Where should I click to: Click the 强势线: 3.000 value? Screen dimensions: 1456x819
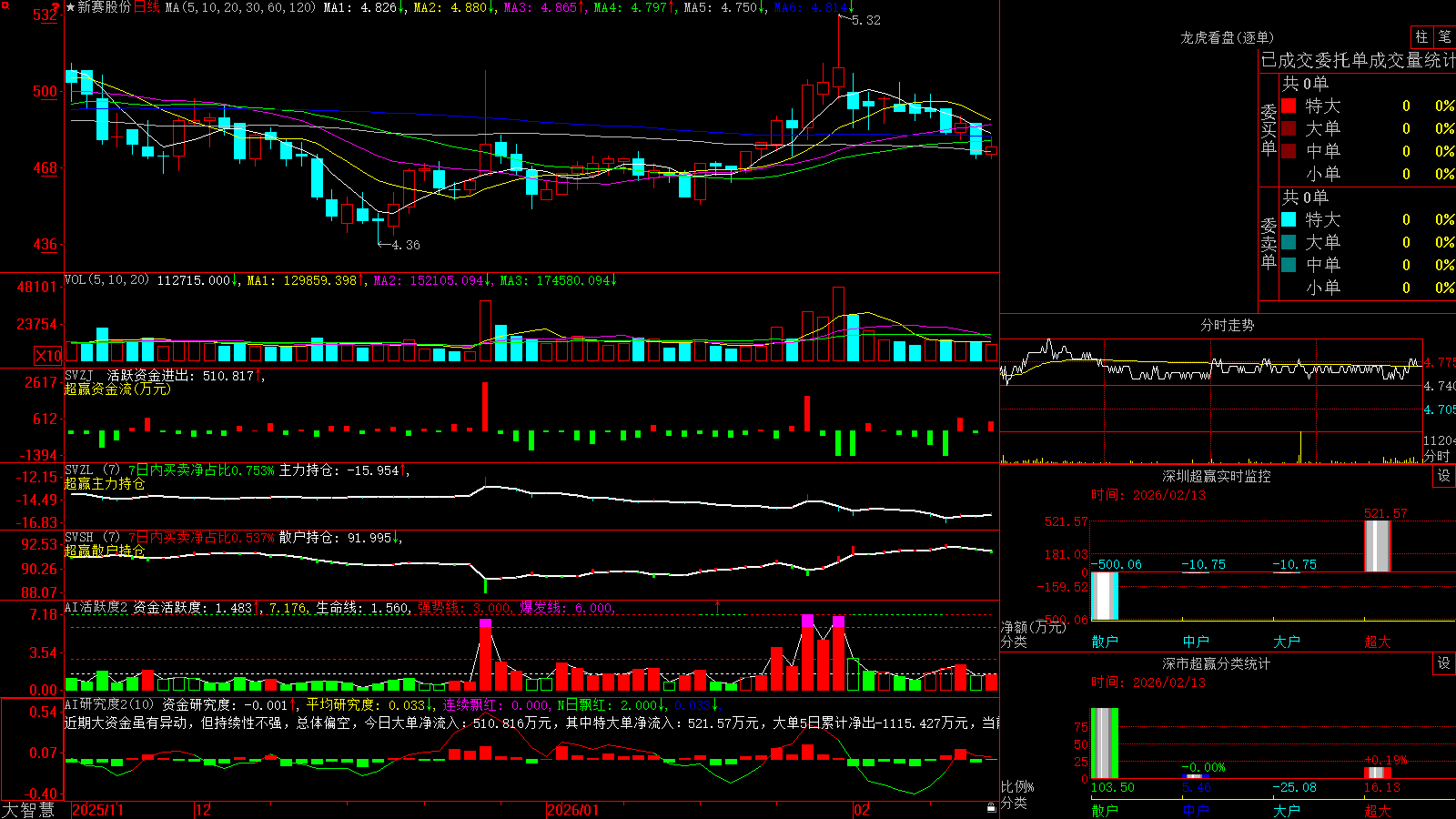pyautogui.click(x=464, y=608)
